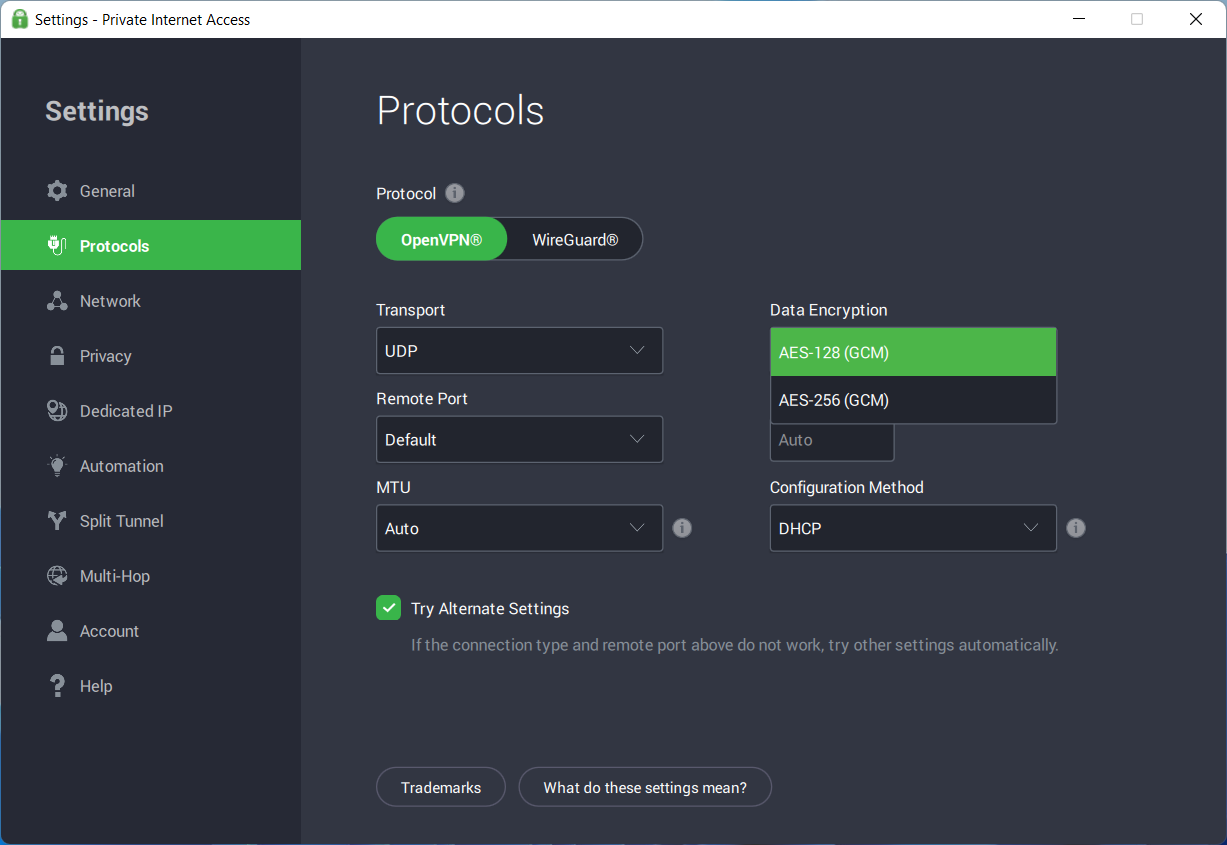1227x845 pixels.
Task: Click the General gear icon
Action: coord(57,191)
